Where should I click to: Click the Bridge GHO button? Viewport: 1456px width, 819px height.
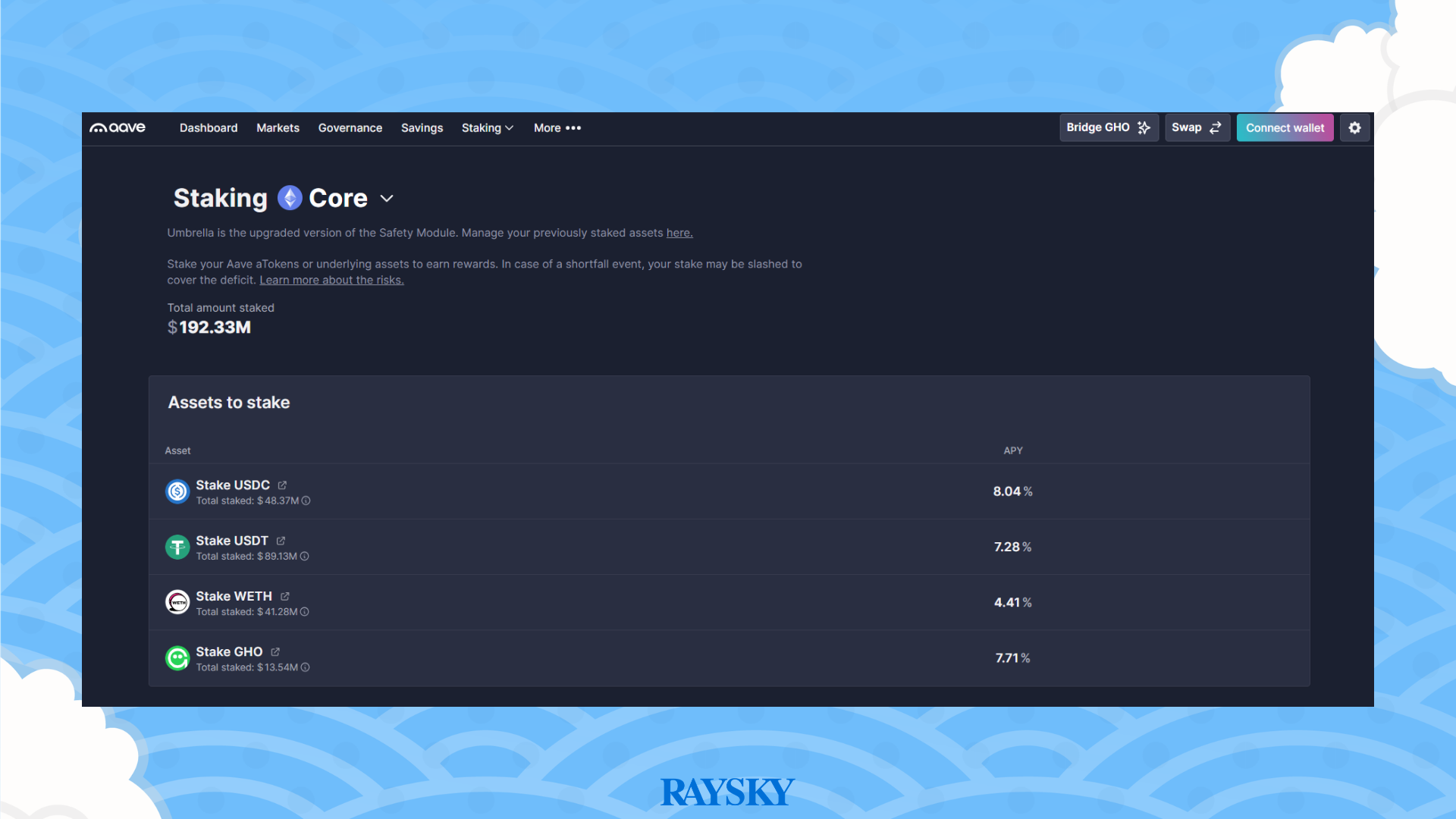pyautogui.click(x=1109, y=127)
